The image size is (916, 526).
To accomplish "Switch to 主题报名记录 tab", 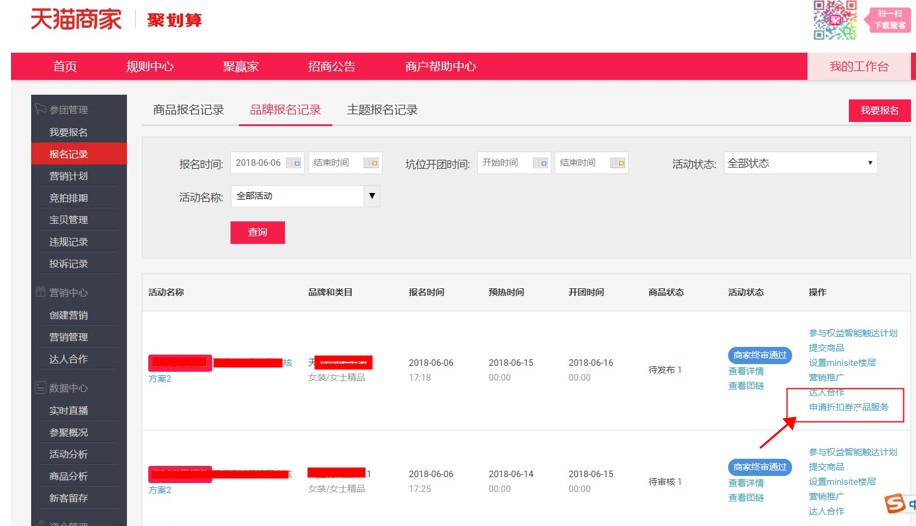I will click(x=382, y=110).
